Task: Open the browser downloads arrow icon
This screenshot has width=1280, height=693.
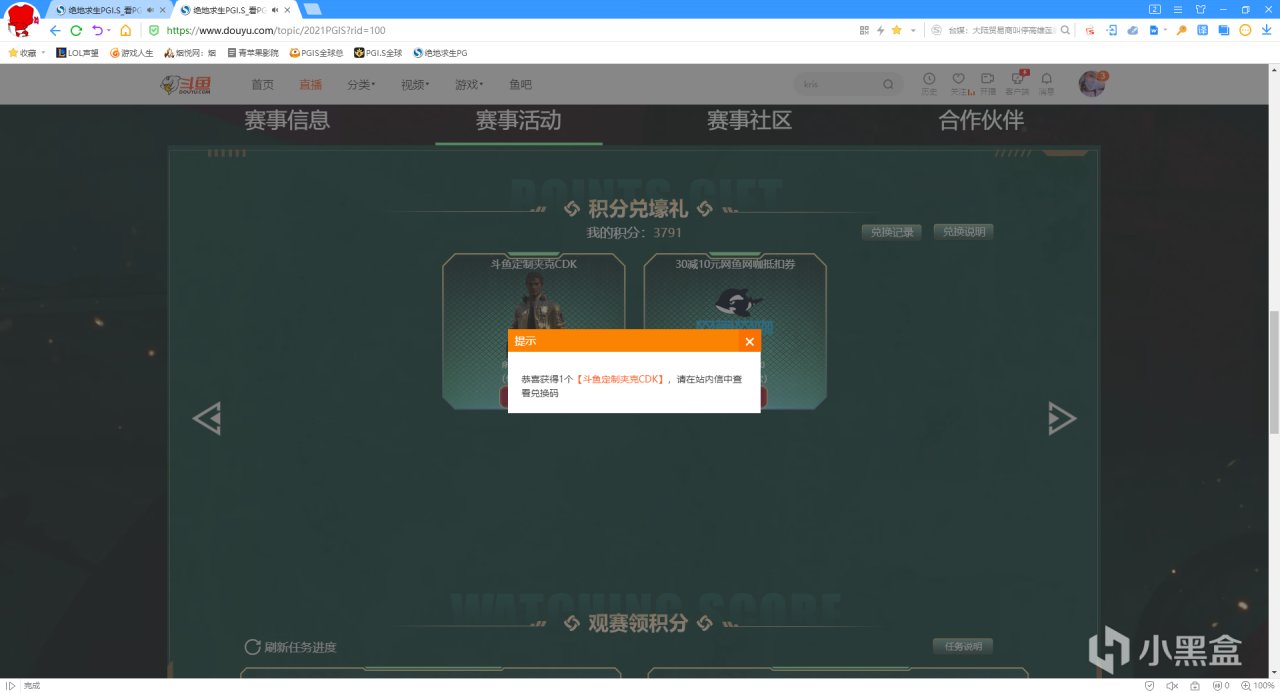Action: (1267, 30)
